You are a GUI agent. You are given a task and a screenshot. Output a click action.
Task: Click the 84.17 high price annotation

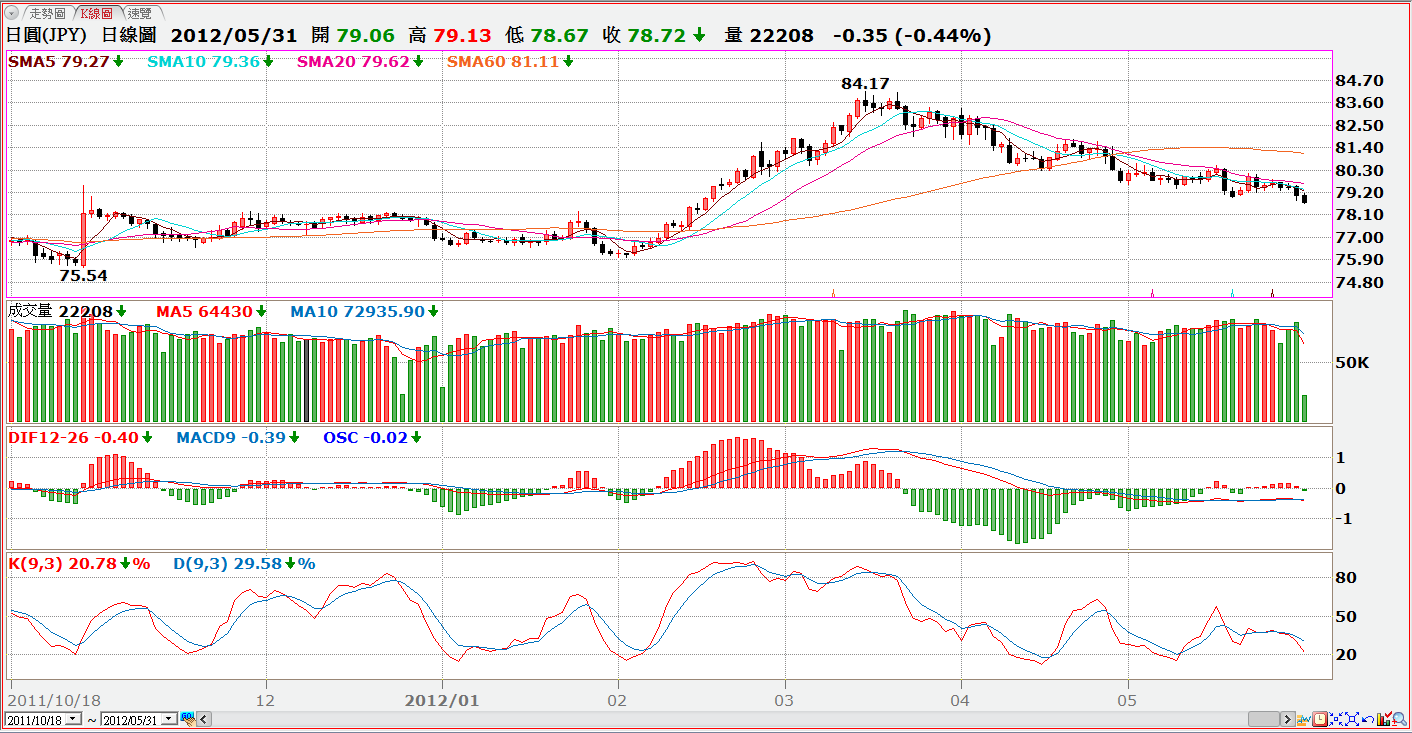click(865, 83)
